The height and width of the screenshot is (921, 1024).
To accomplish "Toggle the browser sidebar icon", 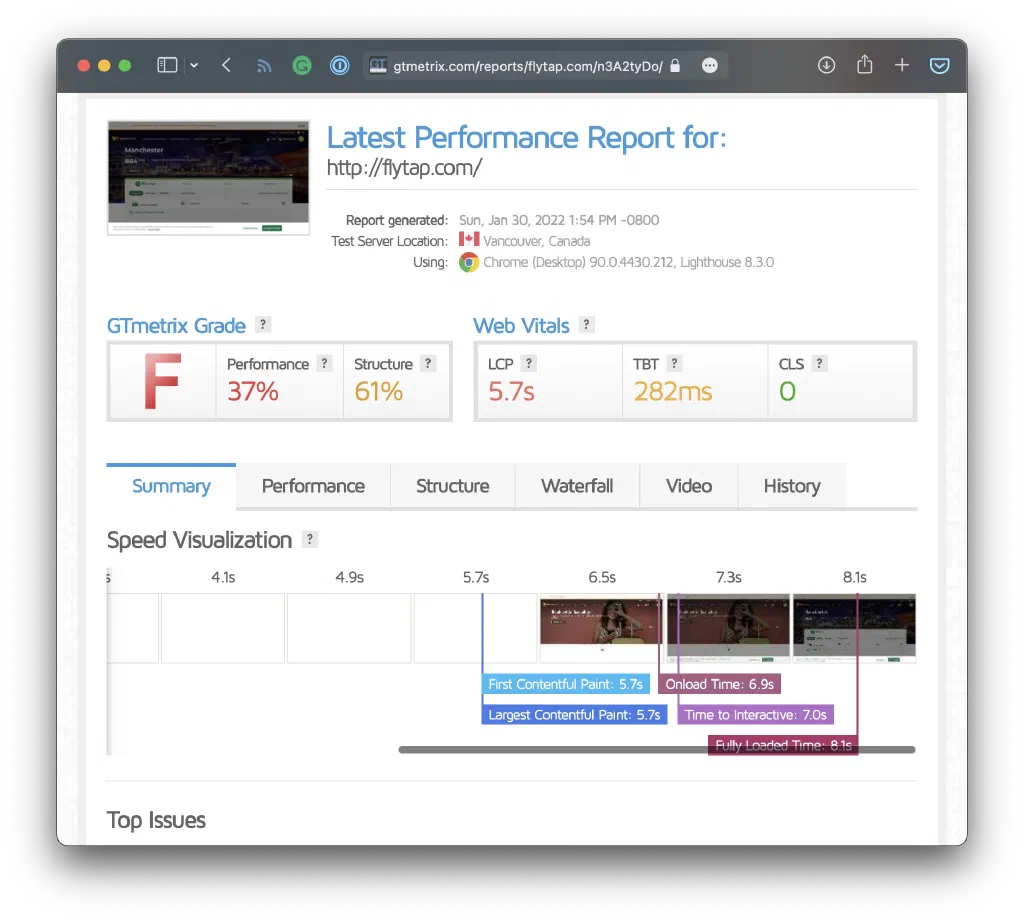I will (167, 64).
